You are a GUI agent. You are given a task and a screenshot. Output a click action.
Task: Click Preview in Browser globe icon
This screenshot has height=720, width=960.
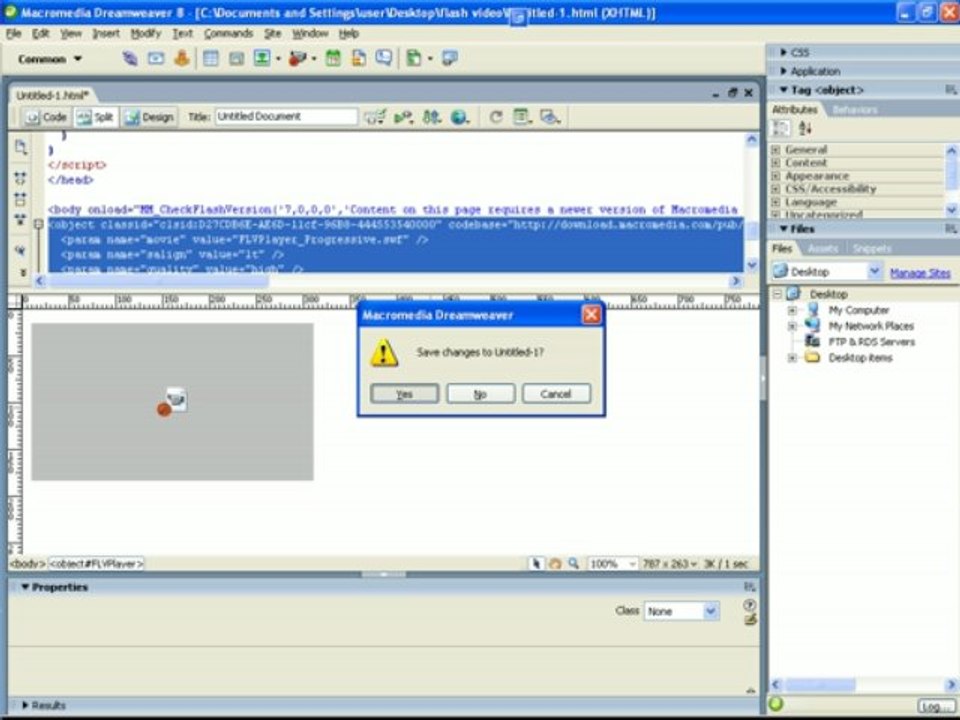(459, 117)
